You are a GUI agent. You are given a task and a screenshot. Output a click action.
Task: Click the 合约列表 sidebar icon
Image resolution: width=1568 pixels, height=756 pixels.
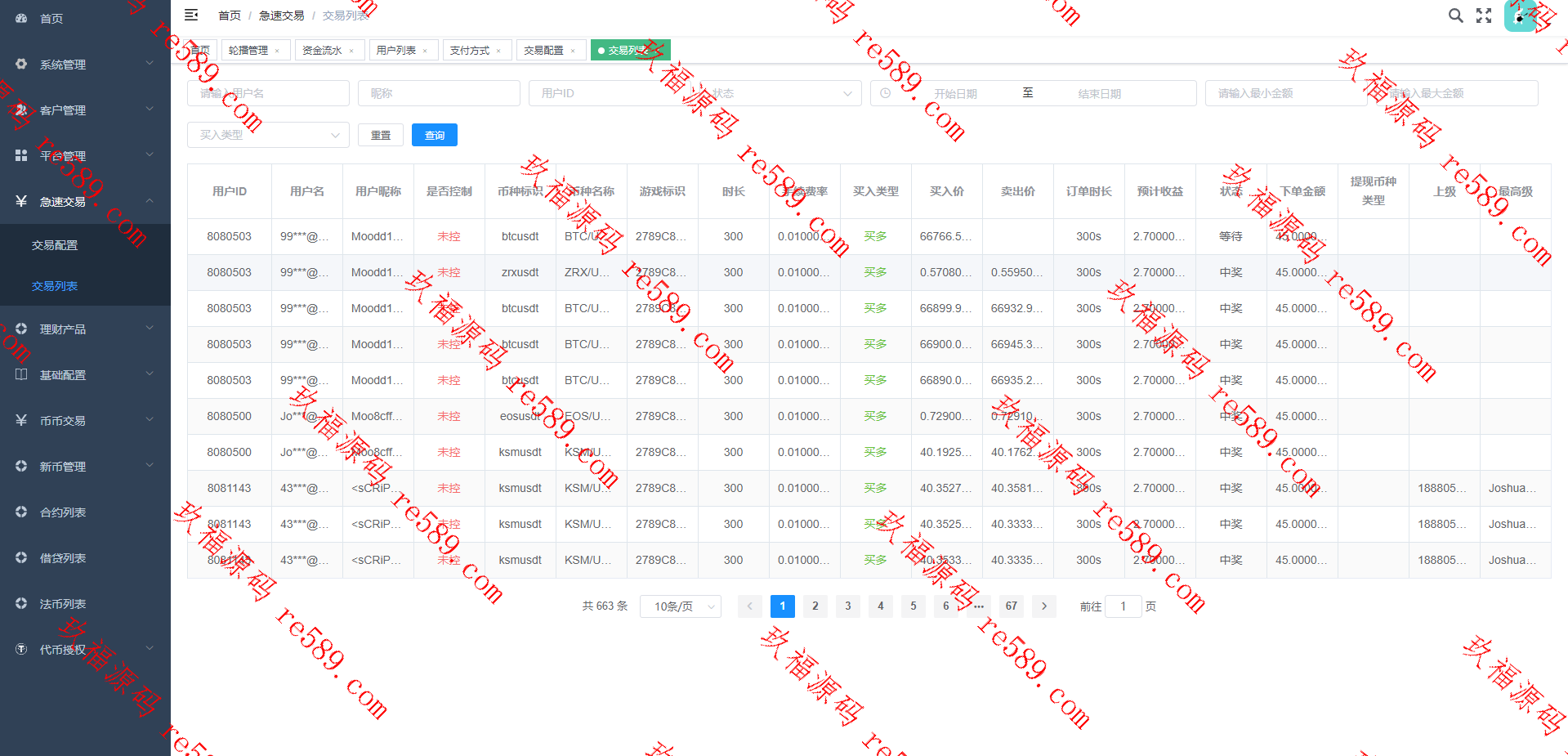[x=21, y=512]
